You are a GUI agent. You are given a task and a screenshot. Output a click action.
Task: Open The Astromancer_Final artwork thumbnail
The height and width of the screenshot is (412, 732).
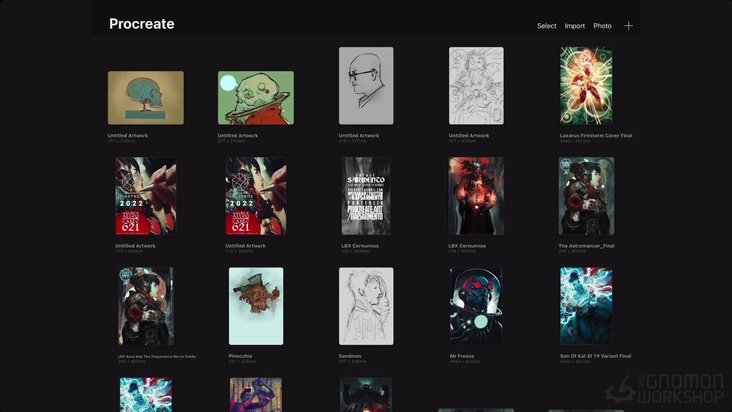[x=586, y=196]
